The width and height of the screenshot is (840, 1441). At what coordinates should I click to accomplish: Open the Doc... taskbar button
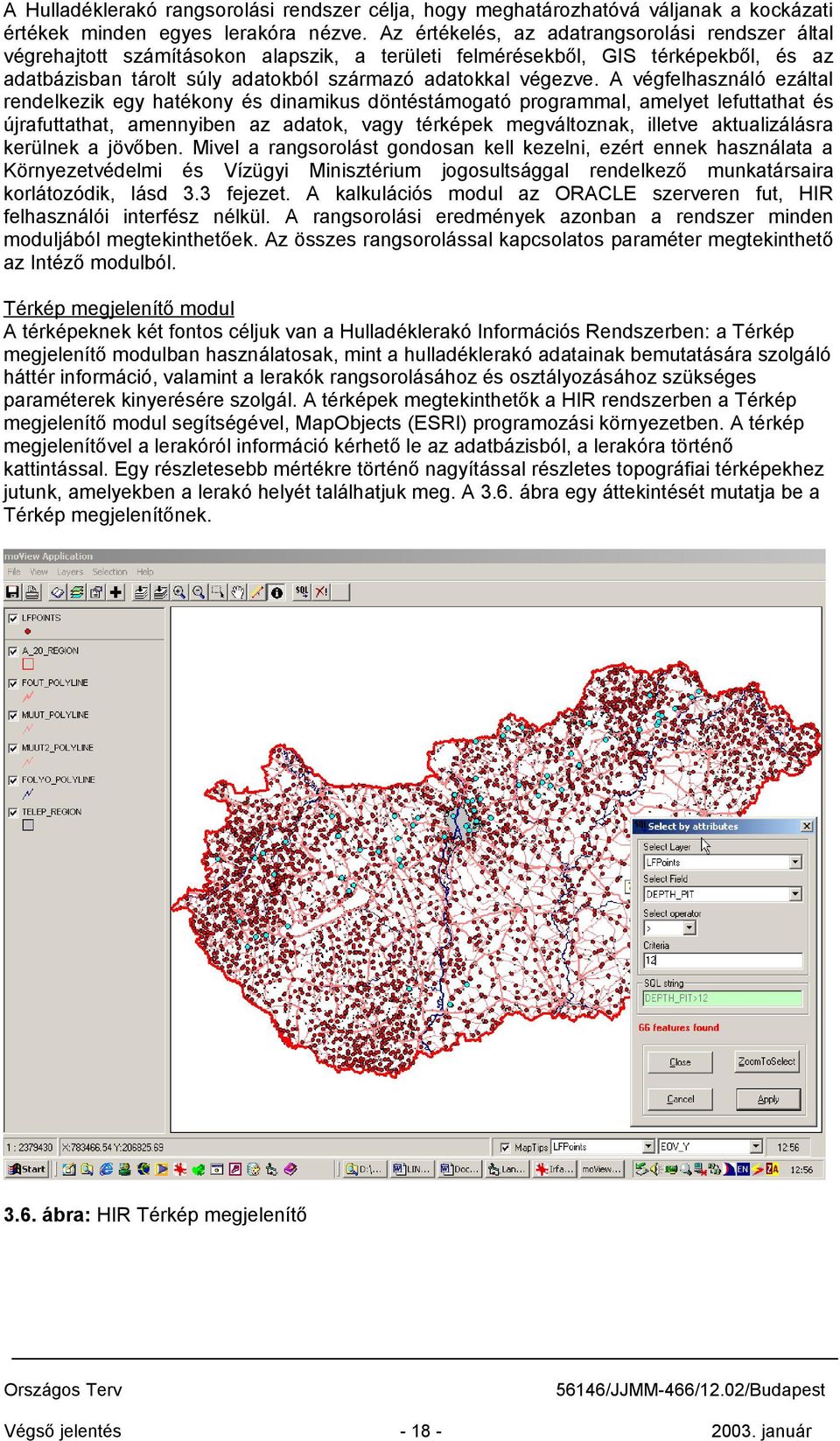click(459, 1169)
